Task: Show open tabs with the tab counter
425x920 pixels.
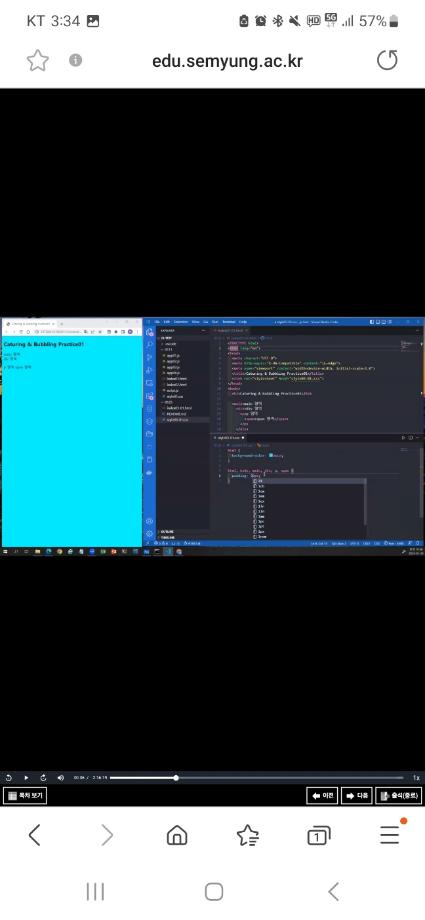Action: click(319, 835)
